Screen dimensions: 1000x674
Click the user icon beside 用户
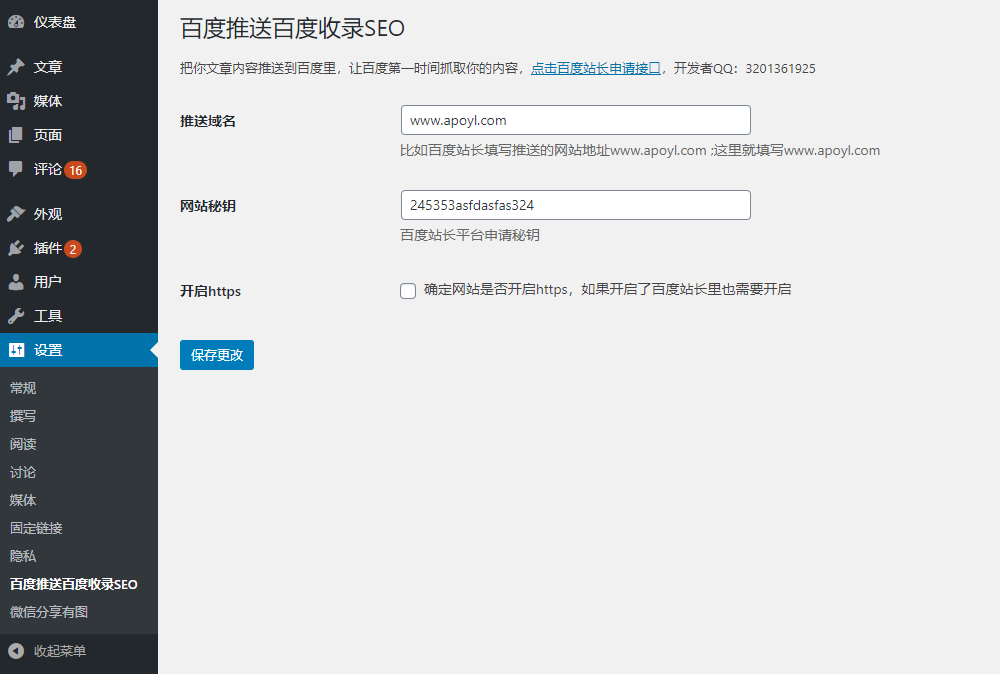coord(16,282)
